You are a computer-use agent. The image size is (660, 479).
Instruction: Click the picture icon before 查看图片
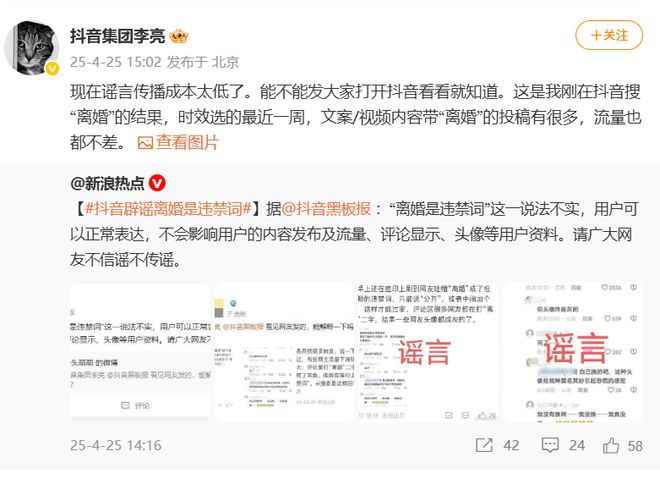(145, 143)
